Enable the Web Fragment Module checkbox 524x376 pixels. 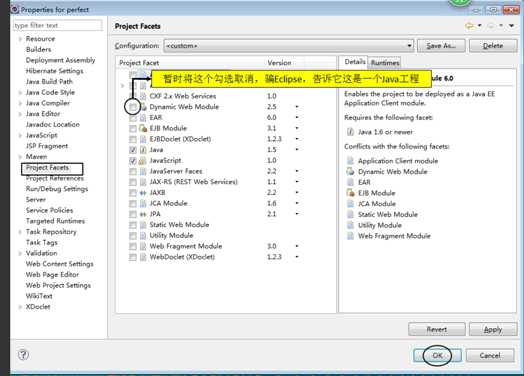pyautogui.click(x=133, y=246)
